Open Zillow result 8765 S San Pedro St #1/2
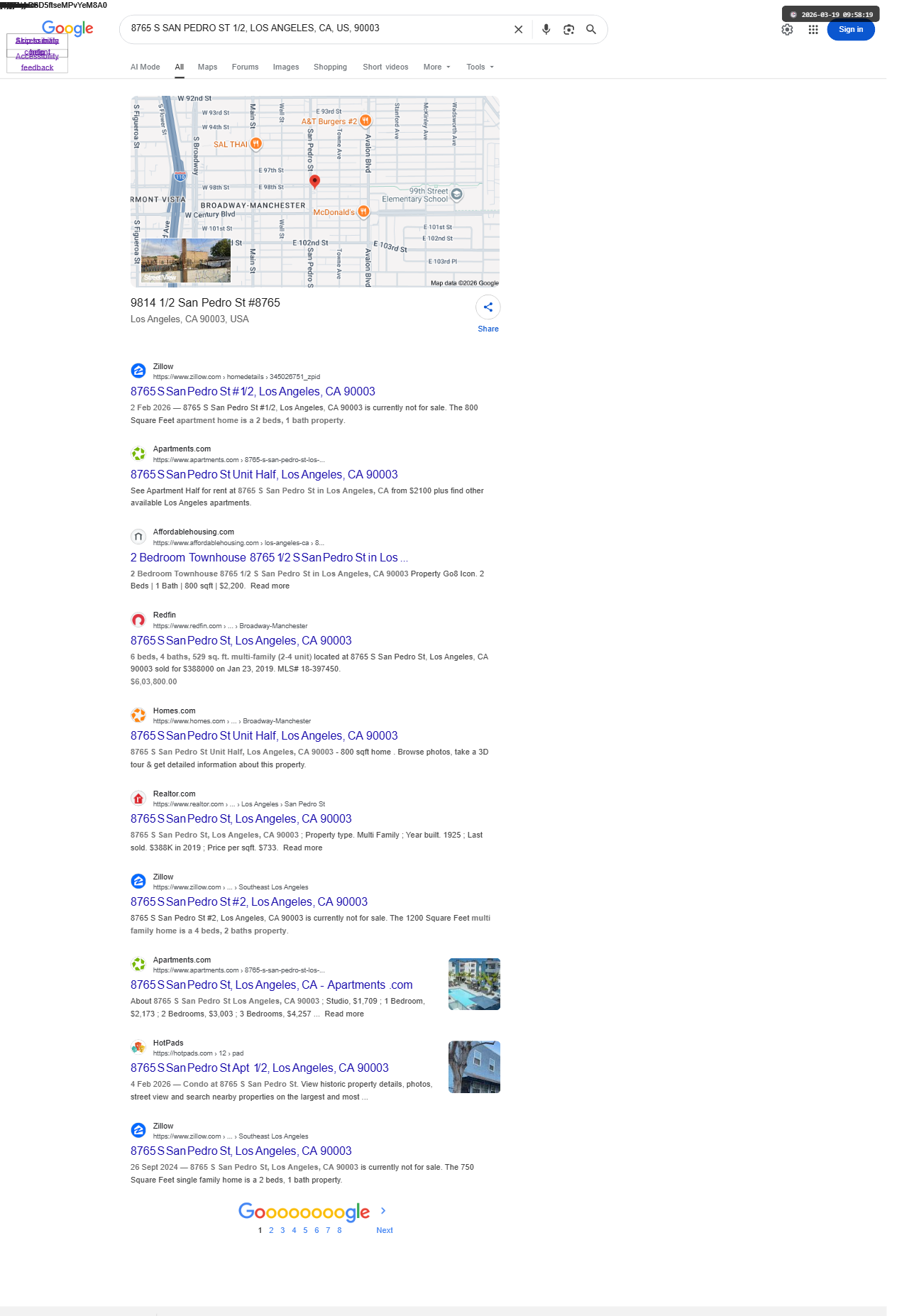This screenshot has width=897, height=1316. coord(253,391)
